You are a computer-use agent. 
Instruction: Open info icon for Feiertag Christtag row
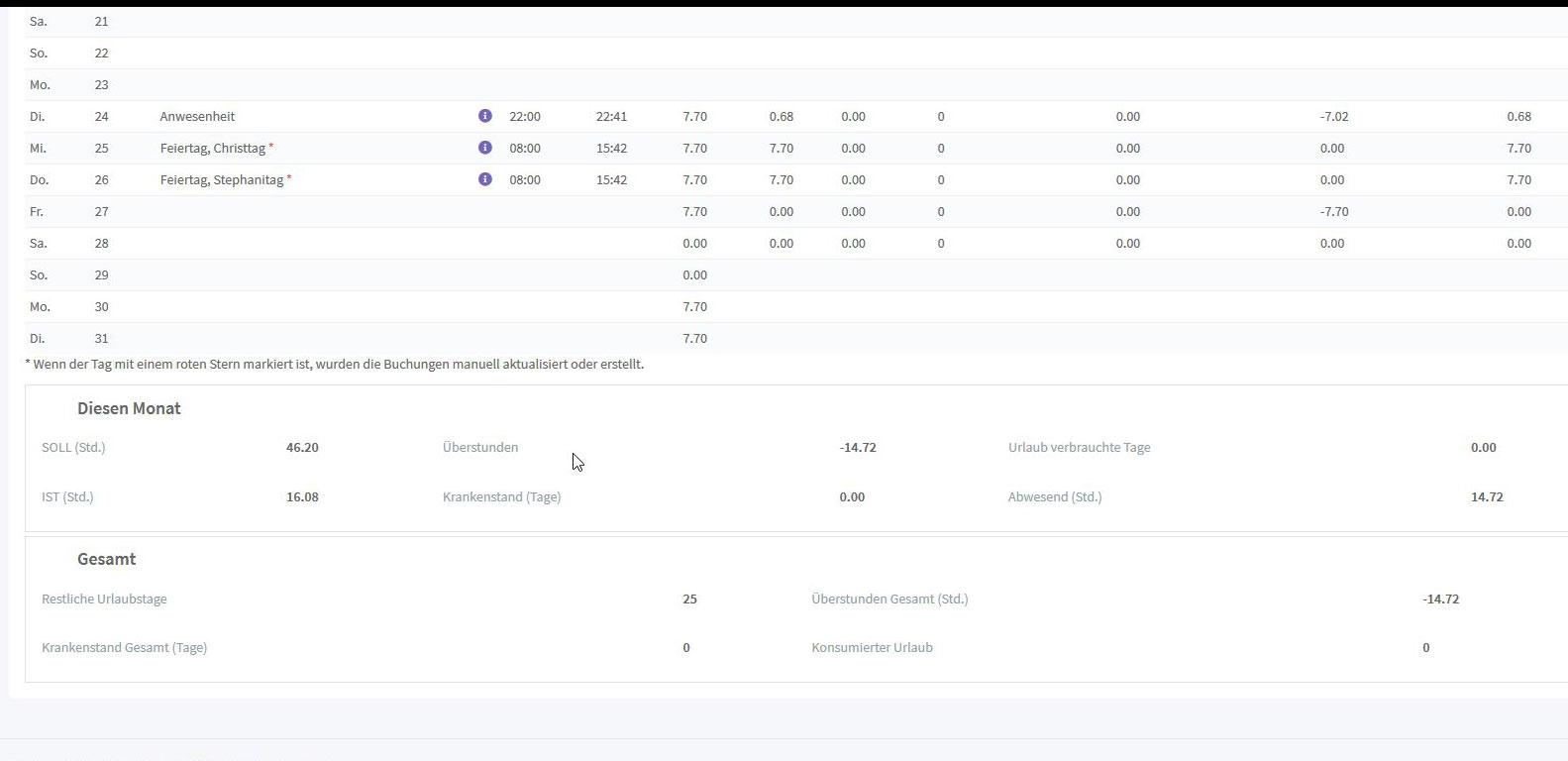coord(484,148)
